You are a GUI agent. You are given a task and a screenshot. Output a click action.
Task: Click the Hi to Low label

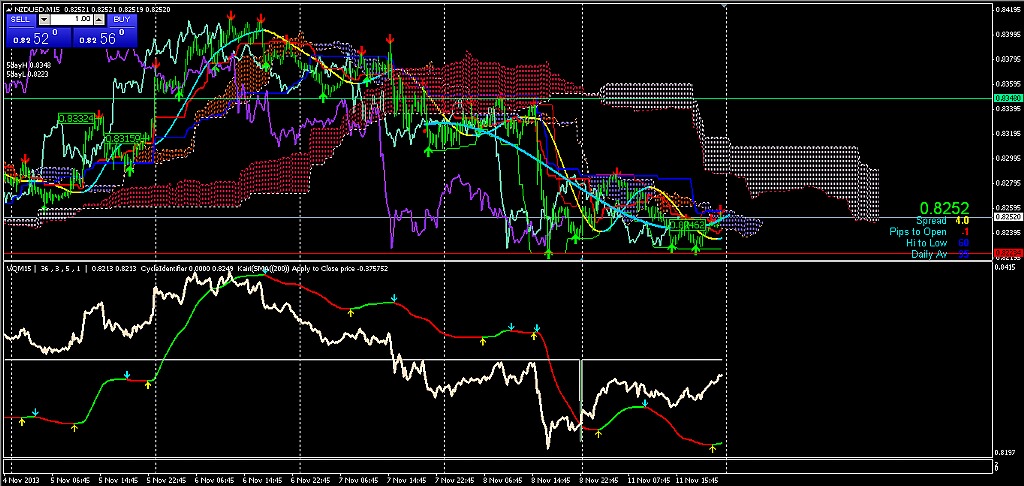click(927, 243)
